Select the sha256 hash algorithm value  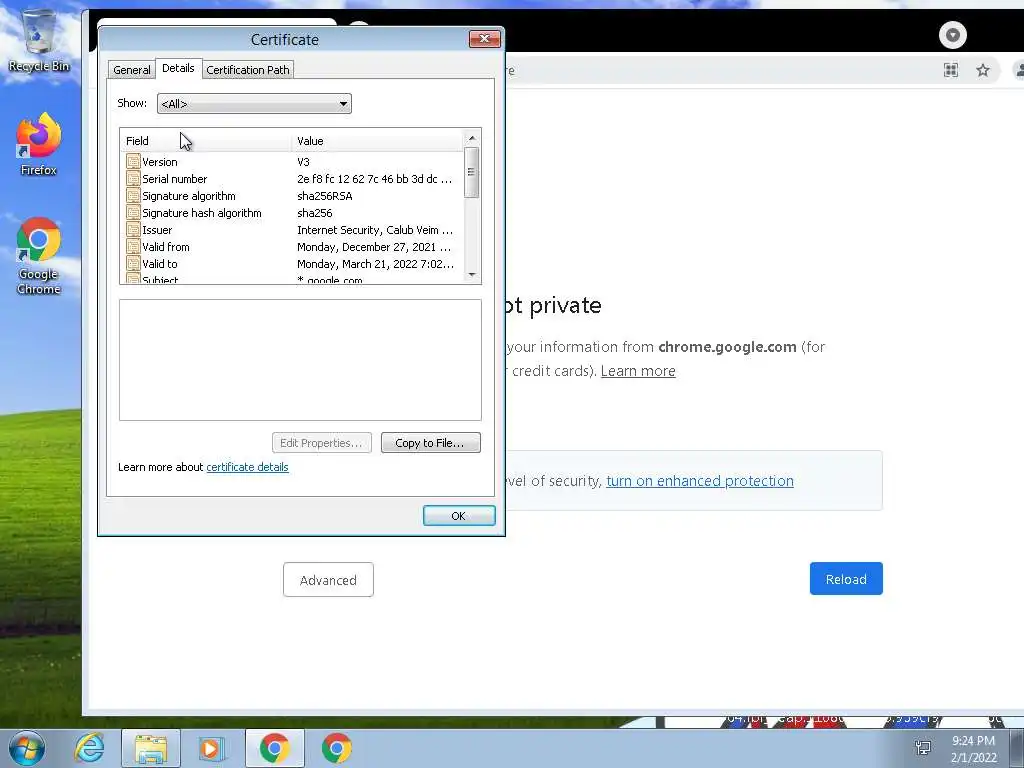[315, 213]
